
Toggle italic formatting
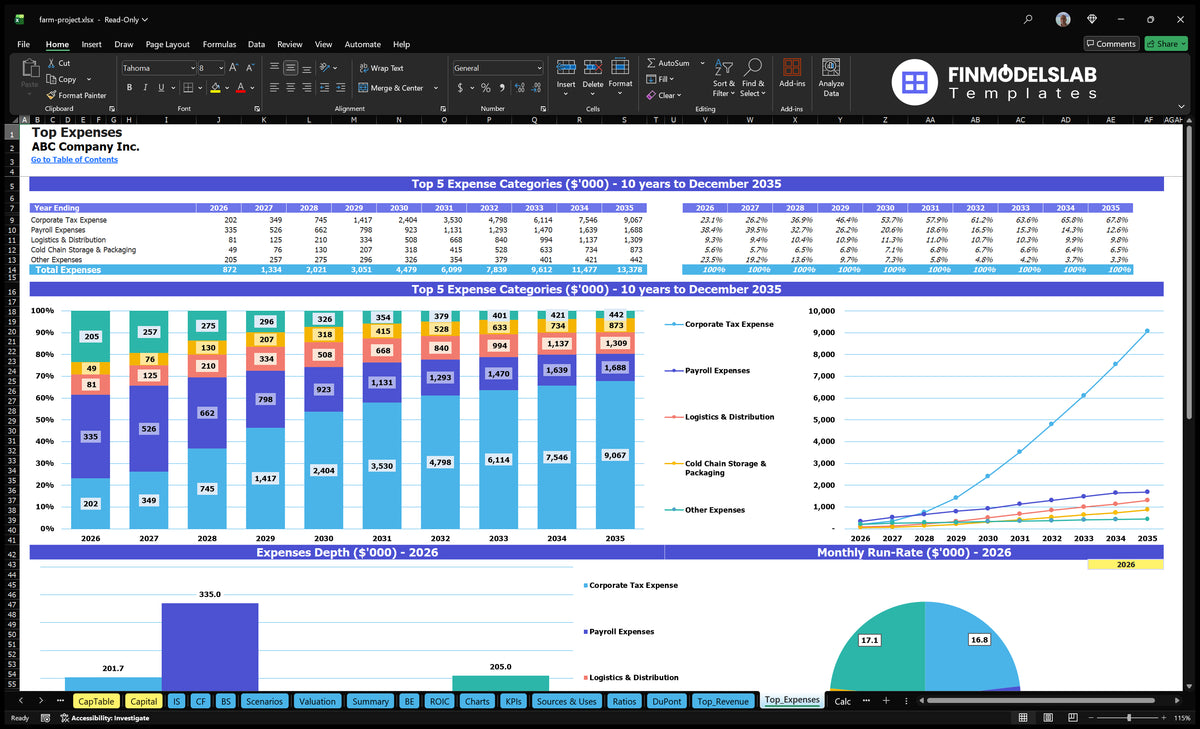[x=145, y=88]
